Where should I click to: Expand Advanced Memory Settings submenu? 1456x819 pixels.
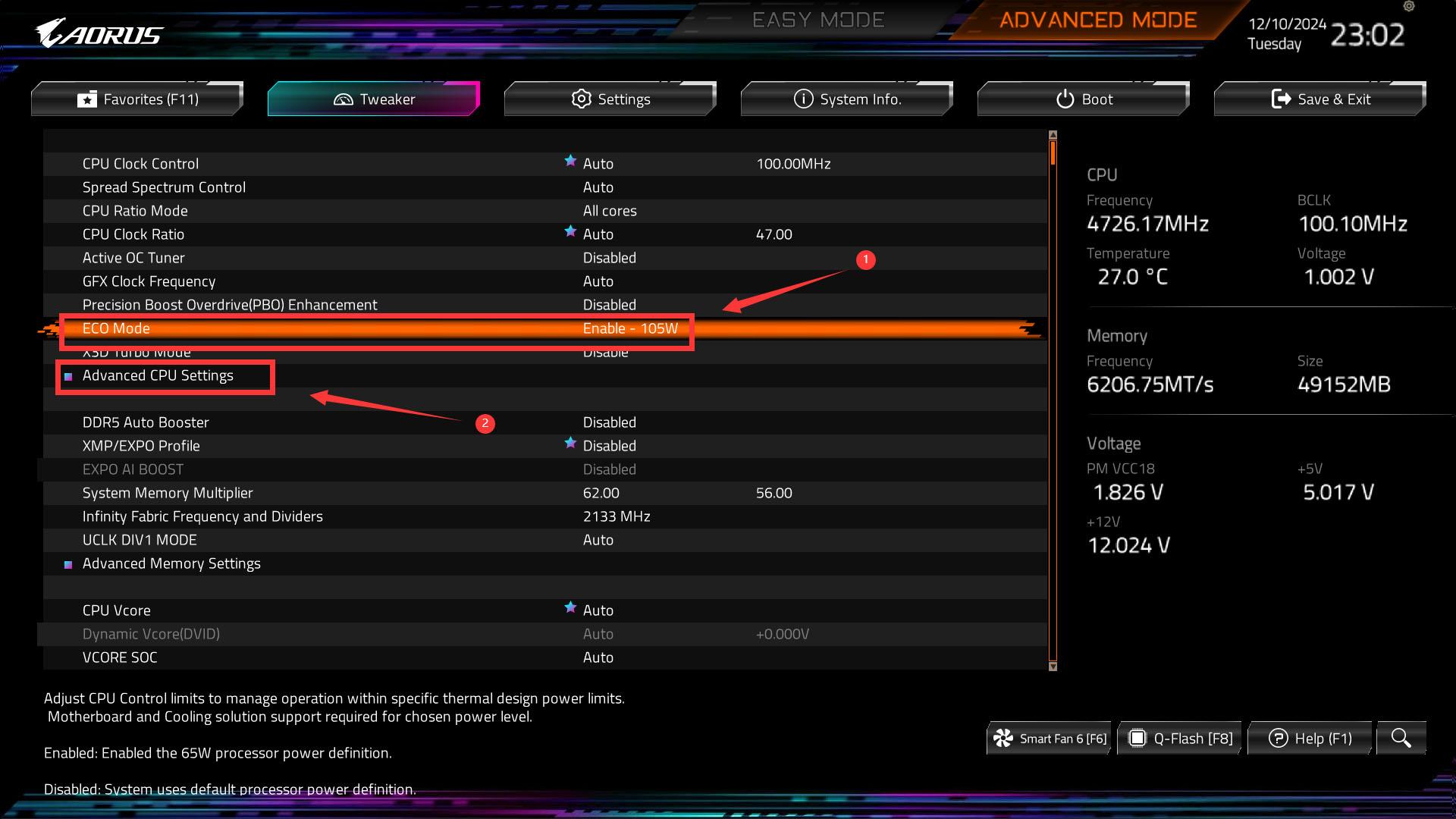coord(171,563)
